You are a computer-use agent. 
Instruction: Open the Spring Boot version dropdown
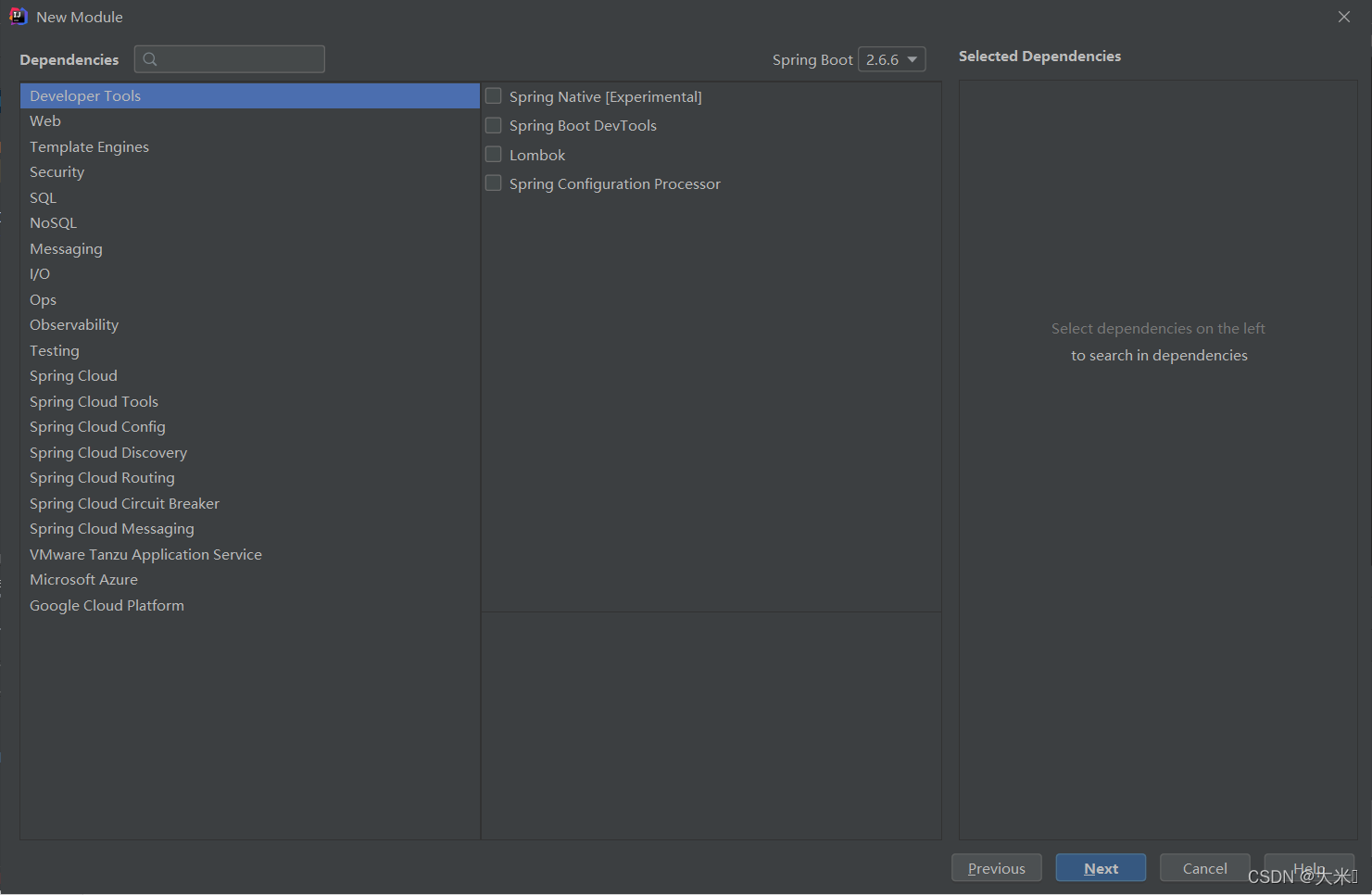[x=892, y=59]
